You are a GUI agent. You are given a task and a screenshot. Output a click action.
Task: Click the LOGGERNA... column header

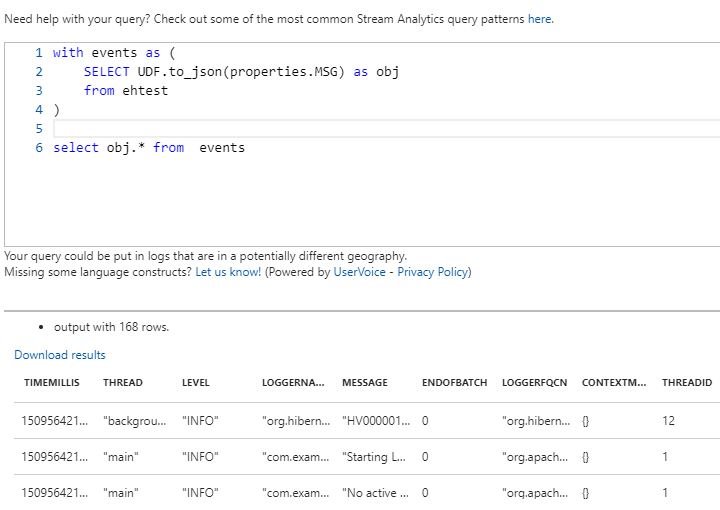[293, 382]
